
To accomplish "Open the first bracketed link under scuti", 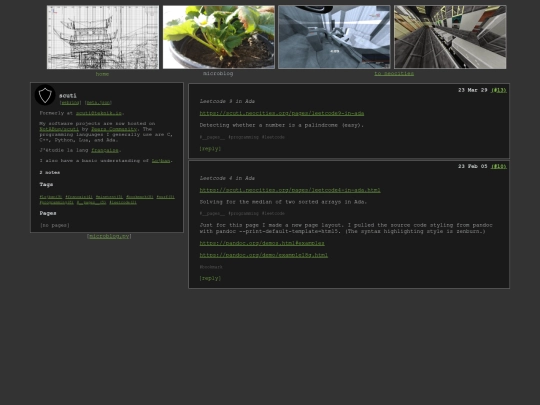I will [70, 103].
